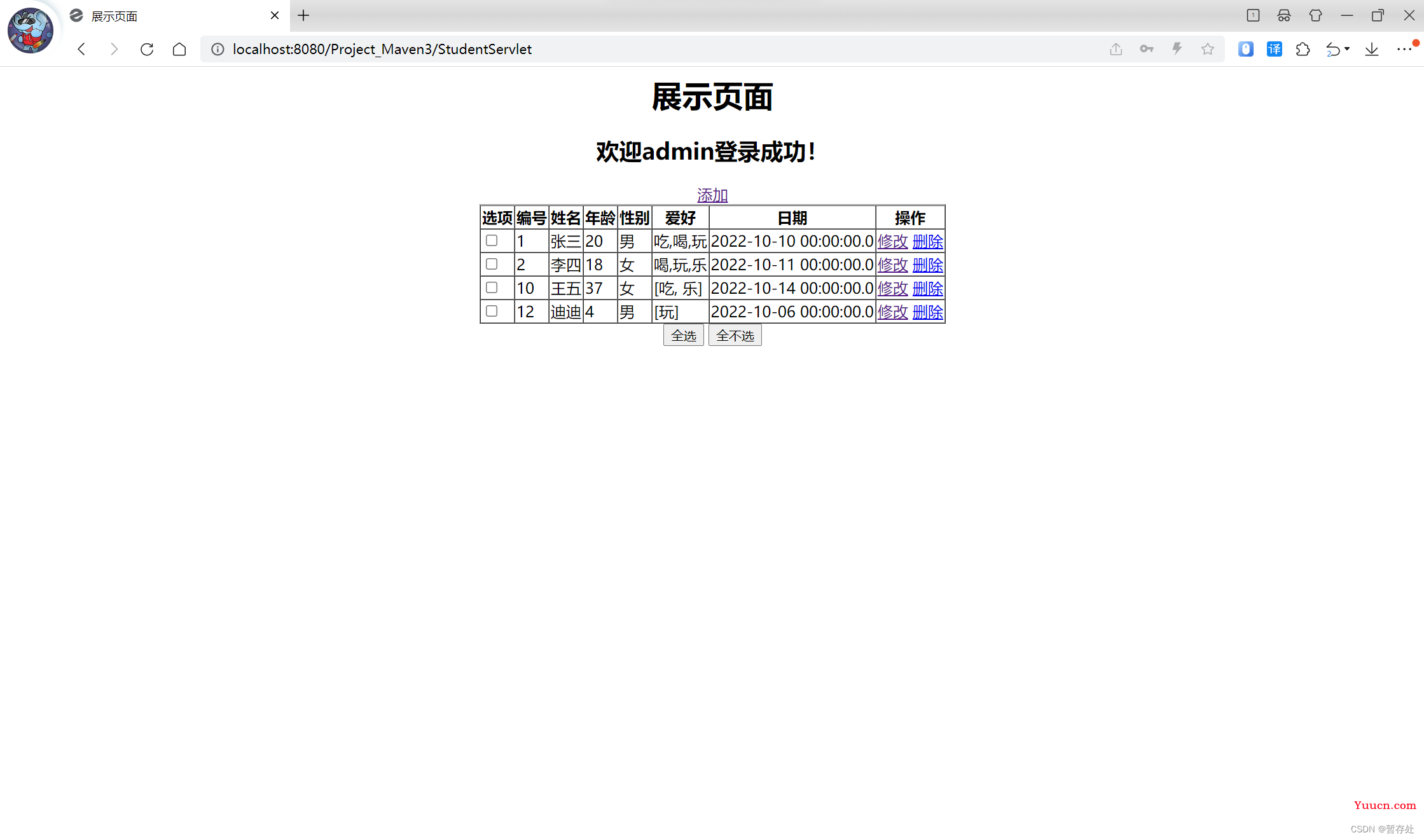The width and height of the screenshot is (1424, 840).
Task: Click the share page icon
Action: click(1116, 49)
